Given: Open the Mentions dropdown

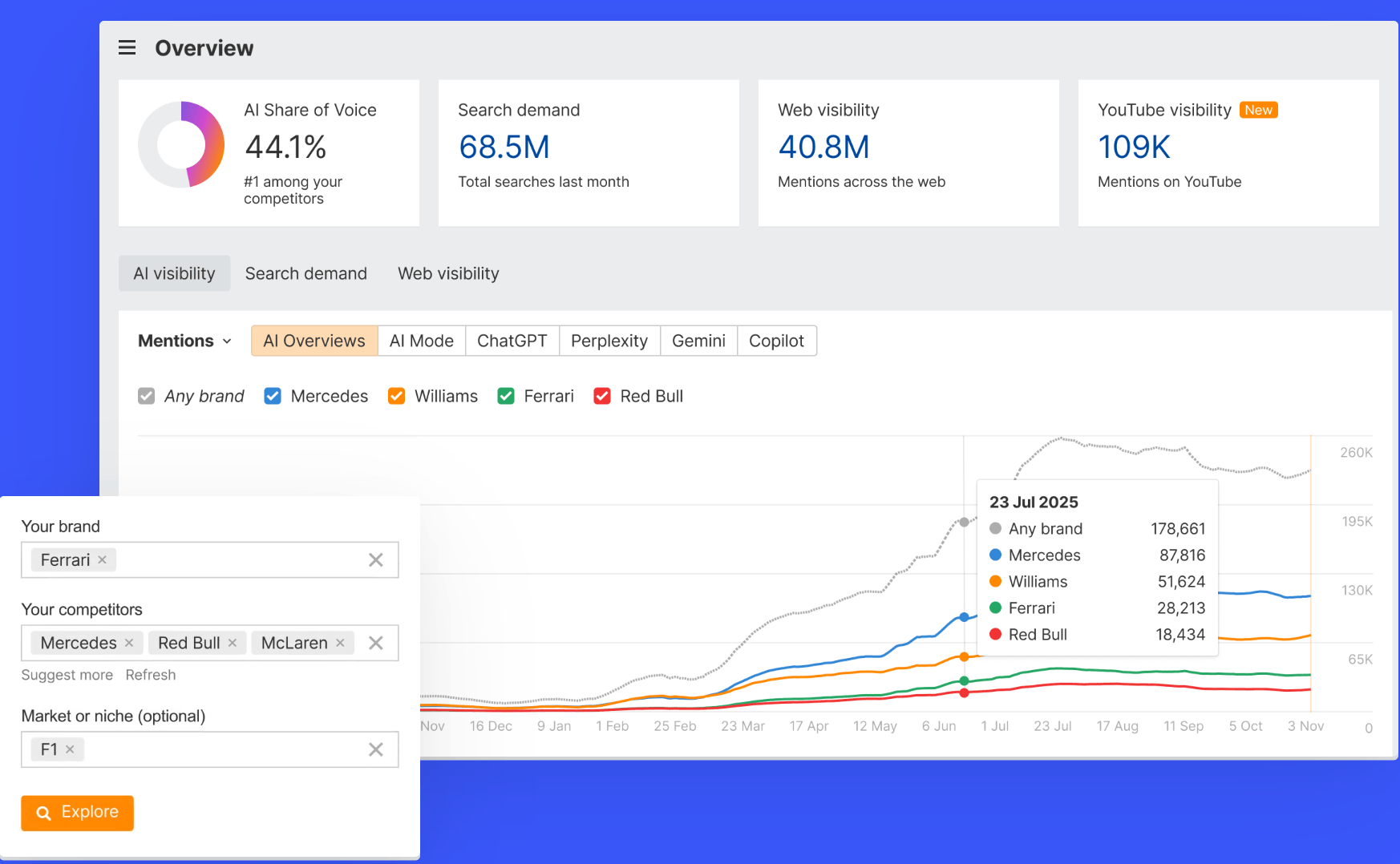Looking at the screenshot, I should click(x=185, y=340).
